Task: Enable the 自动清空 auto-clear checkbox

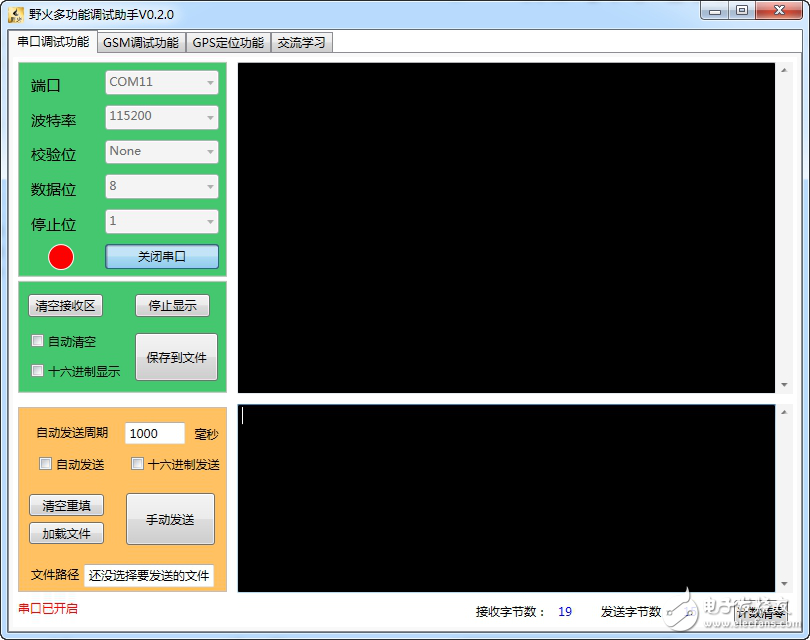Action: 37,341
